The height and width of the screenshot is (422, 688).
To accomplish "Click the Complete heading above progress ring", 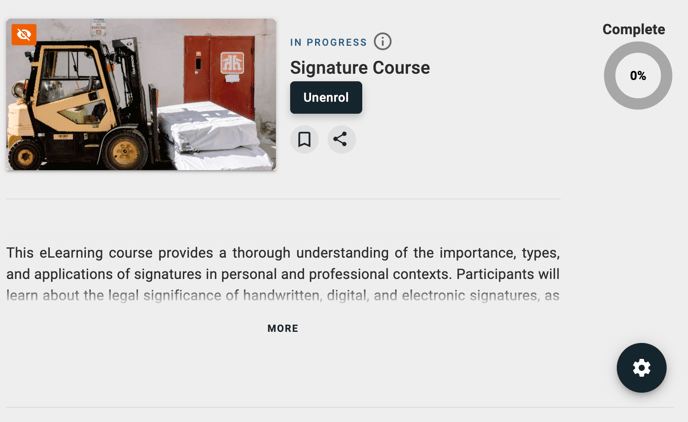I will coord(634,29).
